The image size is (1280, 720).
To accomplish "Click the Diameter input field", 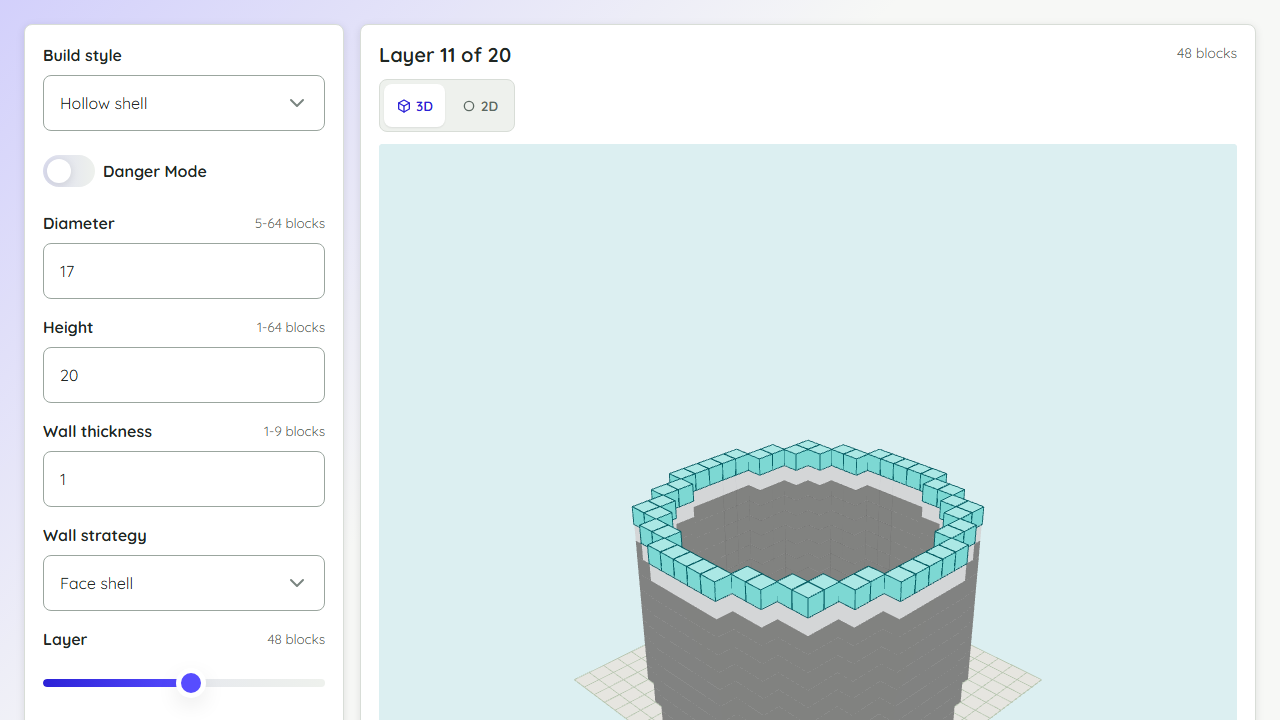I will (x=184, y=271).
